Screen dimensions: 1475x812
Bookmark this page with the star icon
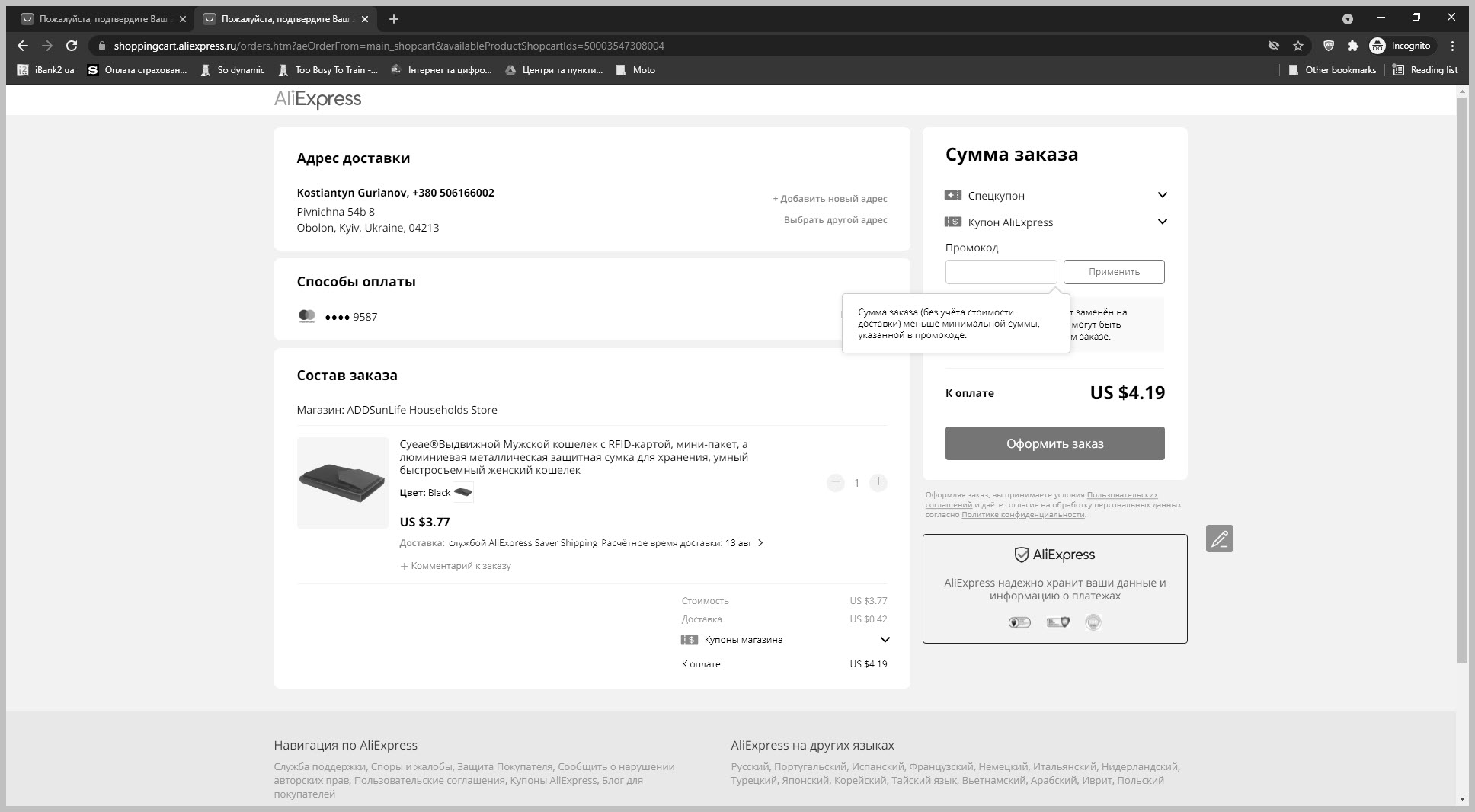click(x=1298, y=46)
